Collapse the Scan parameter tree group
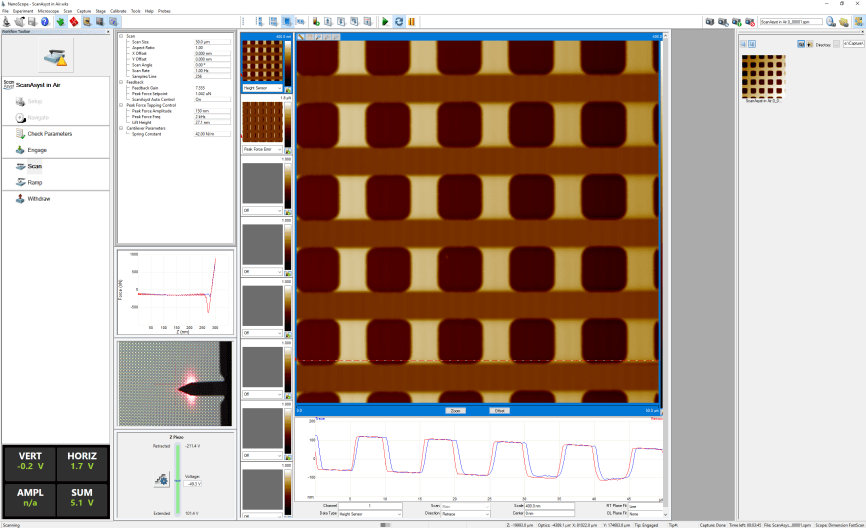This screenshot has height=528, width=866. [121, 36]
